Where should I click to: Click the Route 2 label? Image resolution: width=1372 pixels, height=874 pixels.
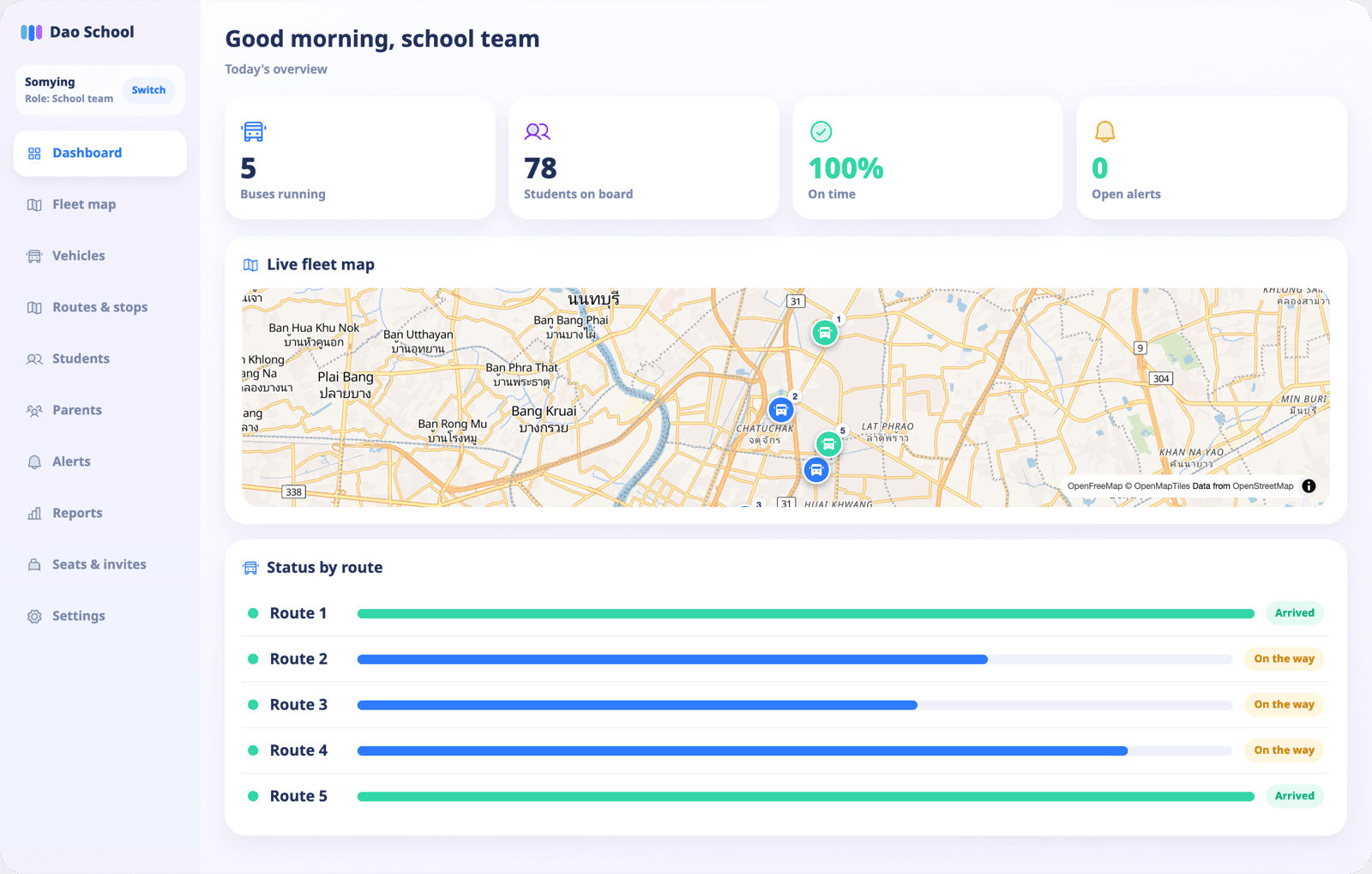tap(298, 659)
